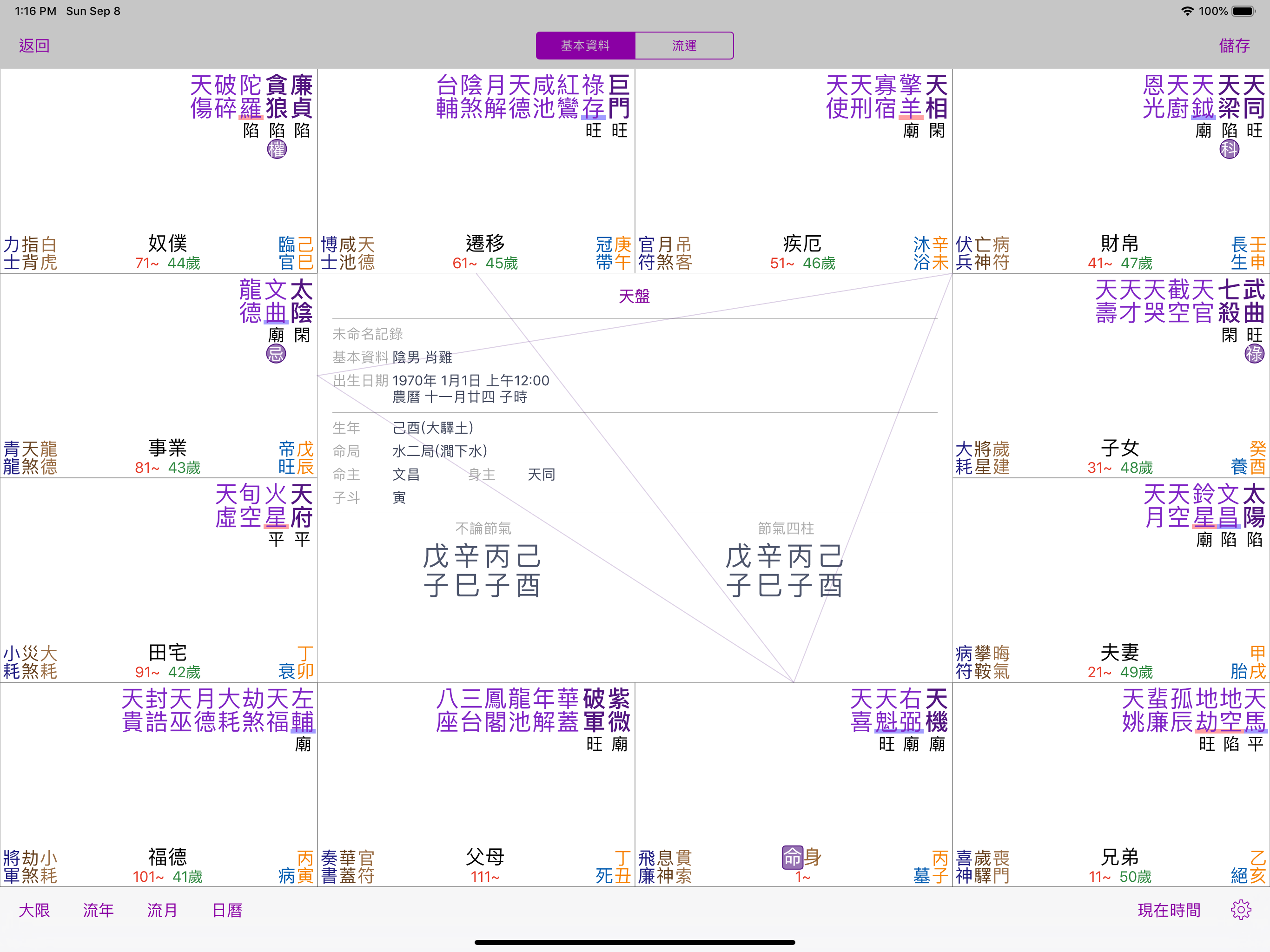Image resolution: width=1270 pixels, height=952 pixels.
Task: Tap the 命 palace marker icon
Action: coord(792,857)
